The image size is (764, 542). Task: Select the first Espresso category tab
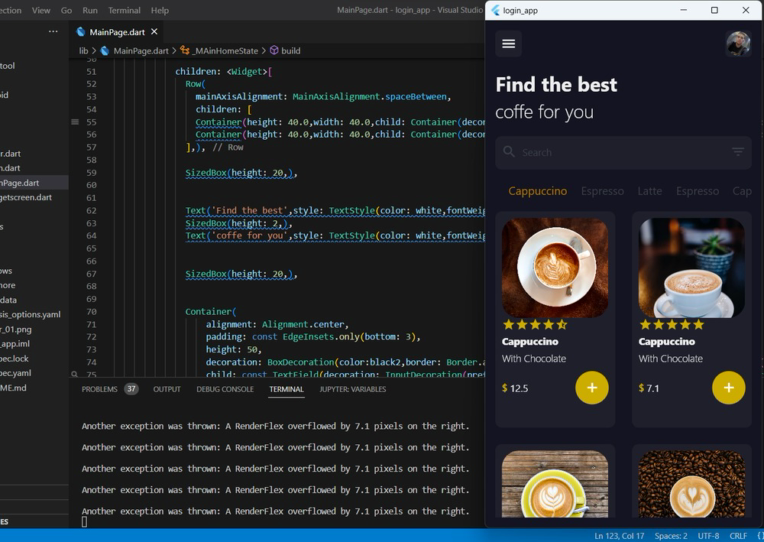point(602,191)
